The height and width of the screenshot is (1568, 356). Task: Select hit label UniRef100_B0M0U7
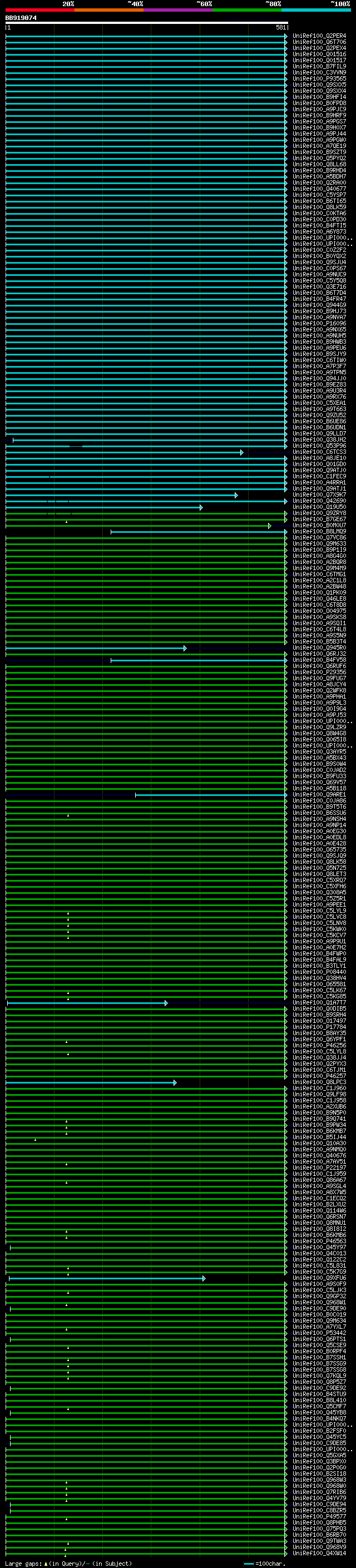(319, 525)
